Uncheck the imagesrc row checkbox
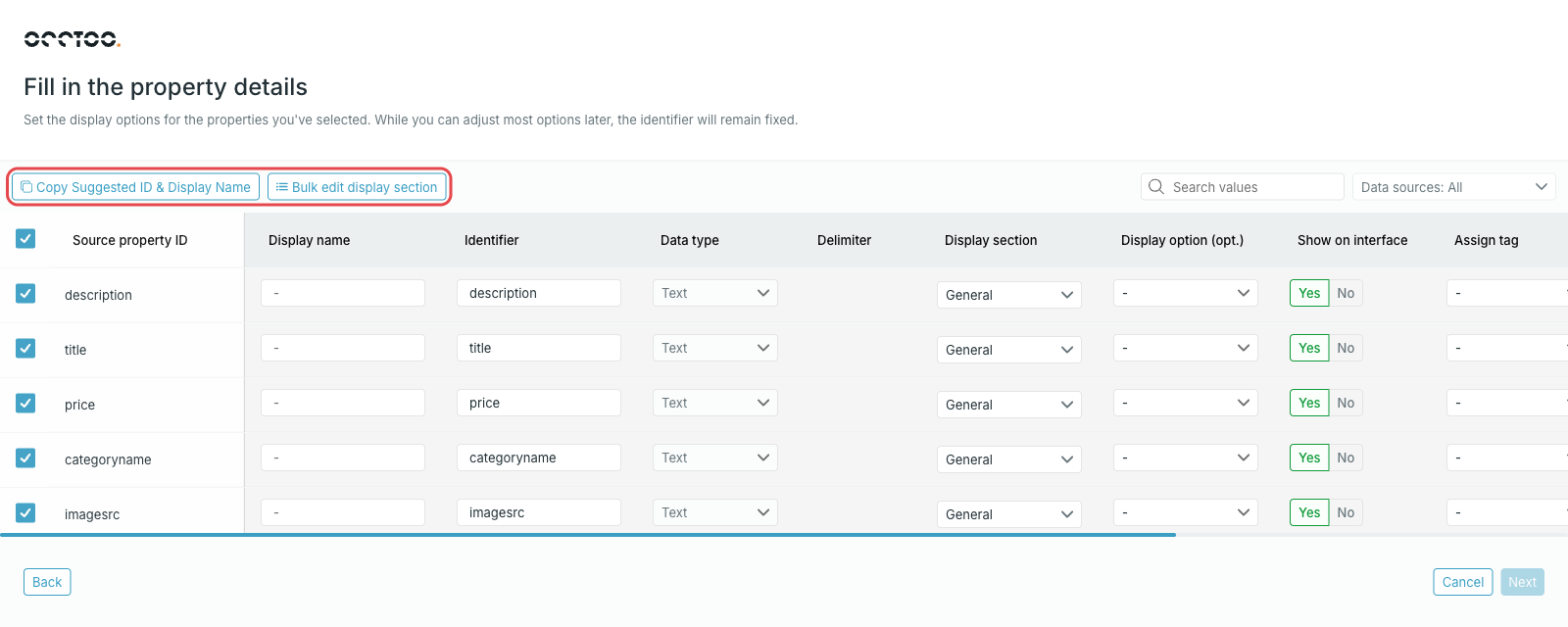This screenshot has width=1568, height=627. (x=25, y=512)
